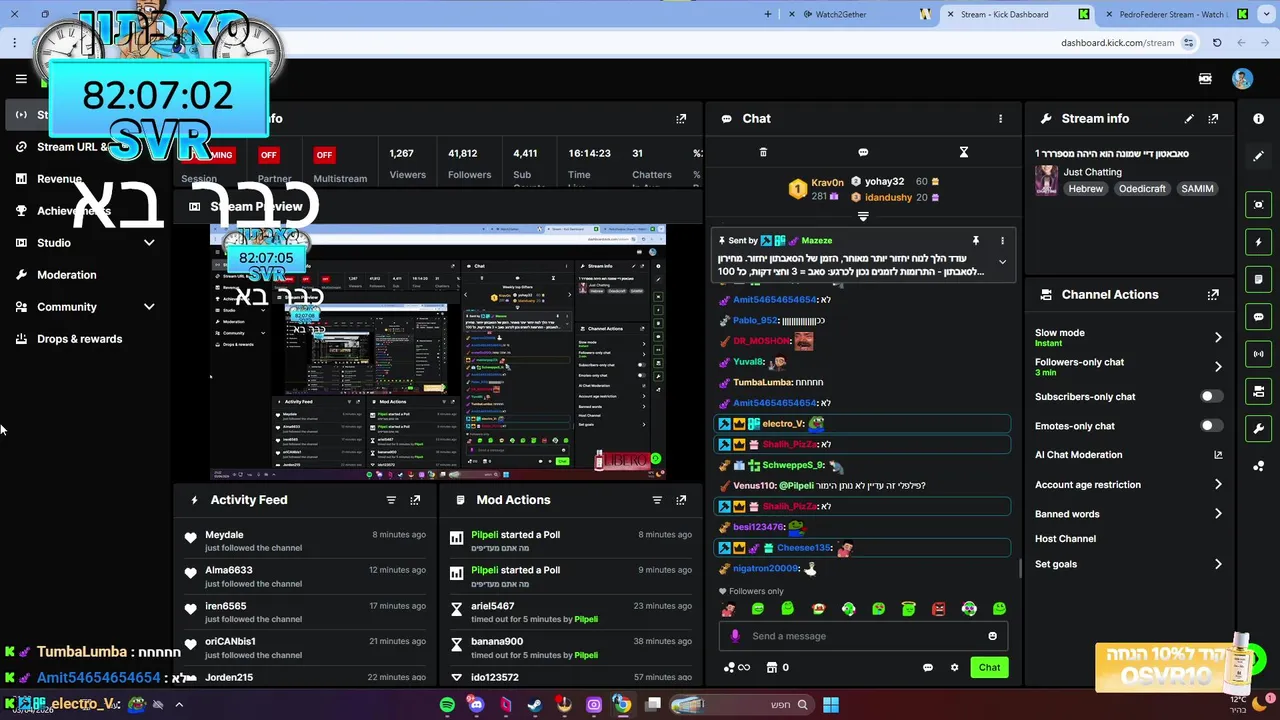The height and width of the screenshot is (720, 1280).
Task: Click the info icon in right sidebar
Action: [x=1258, y=118]
